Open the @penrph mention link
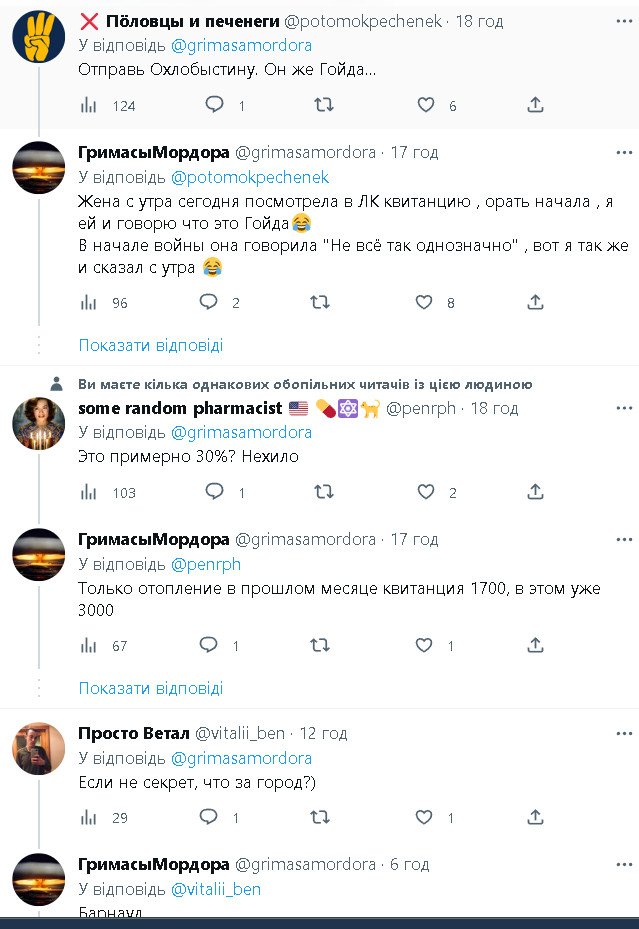Screen dimensions: 639x929 point(206,564)
